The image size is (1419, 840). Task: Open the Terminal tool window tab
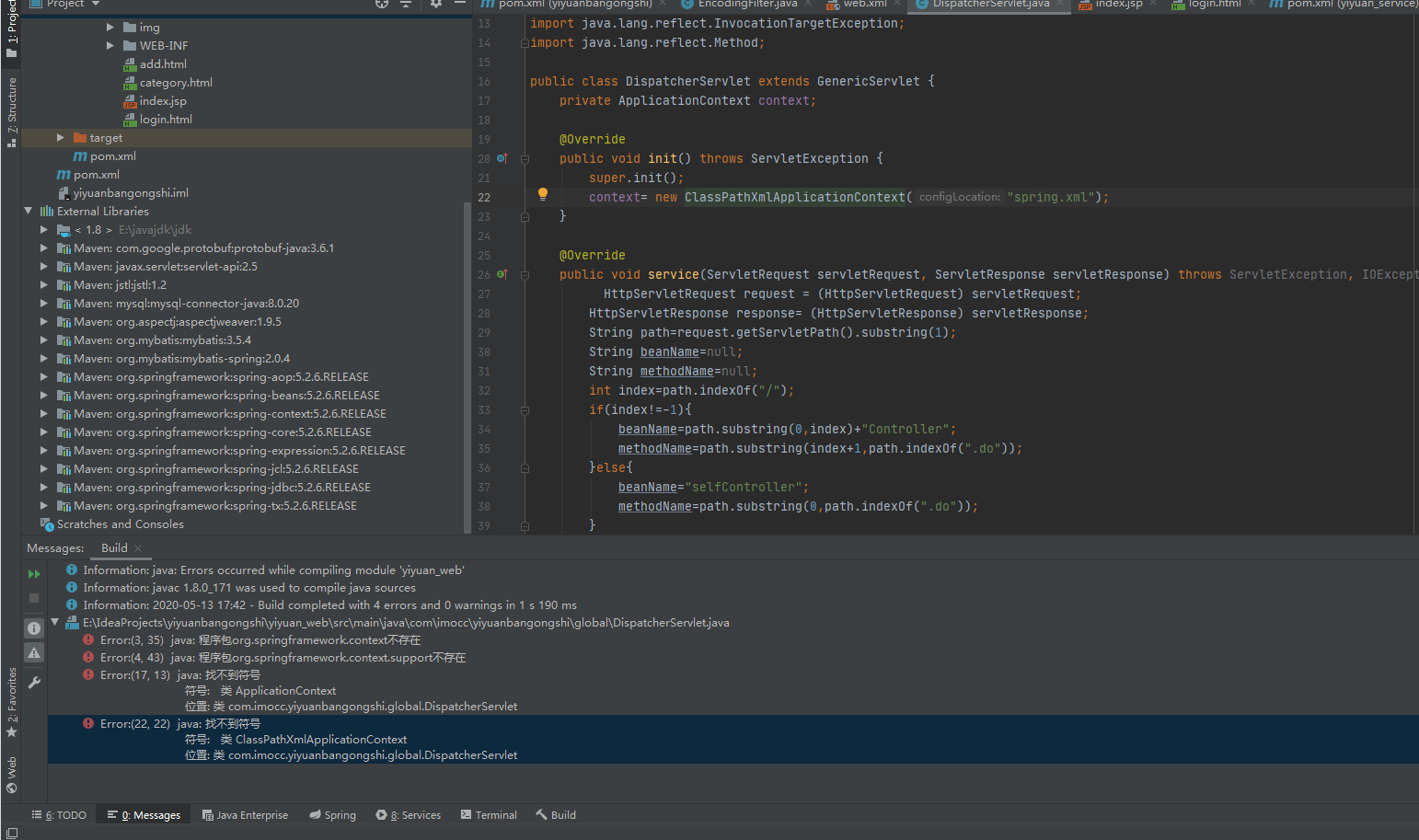[489, 815]
